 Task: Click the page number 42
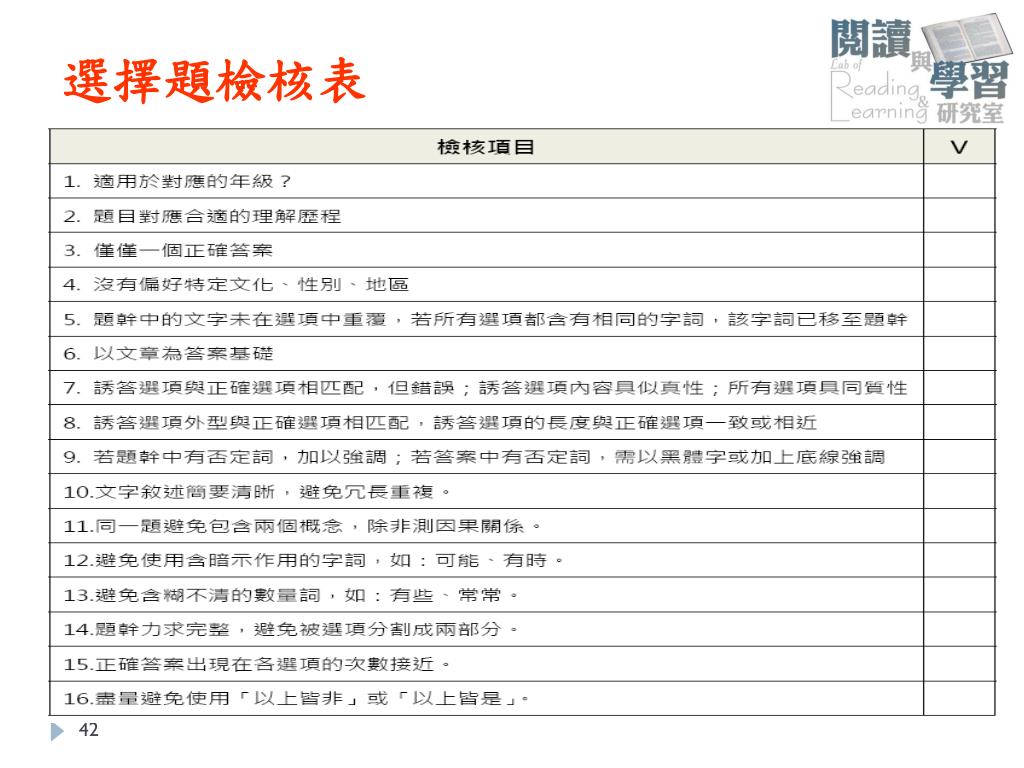click(88, 729)
